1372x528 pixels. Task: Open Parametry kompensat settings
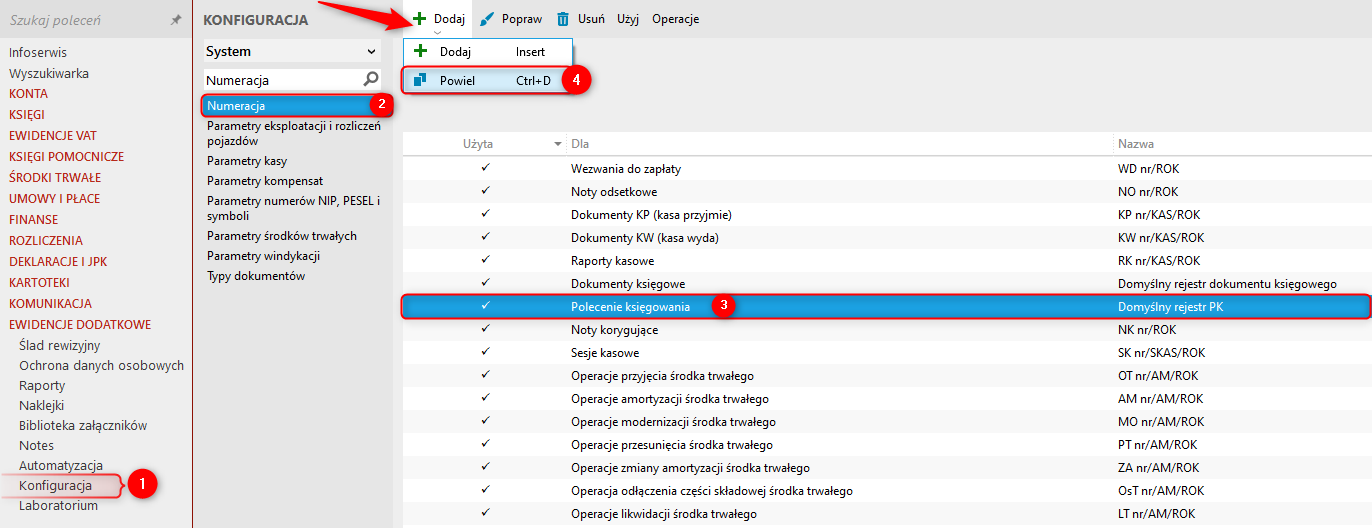tap(265, 181)
